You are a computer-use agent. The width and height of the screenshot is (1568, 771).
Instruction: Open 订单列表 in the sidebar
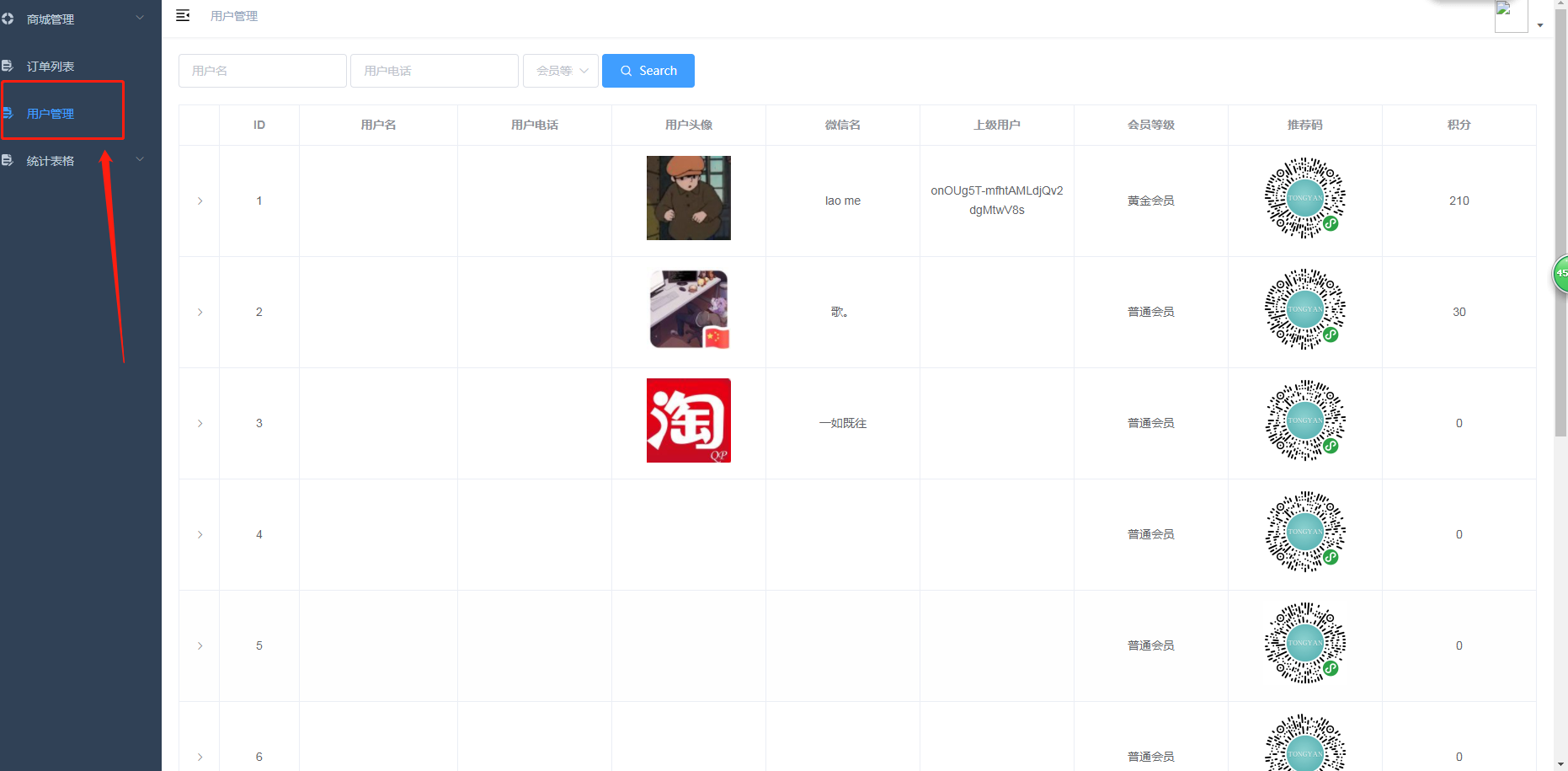point(51,67)
